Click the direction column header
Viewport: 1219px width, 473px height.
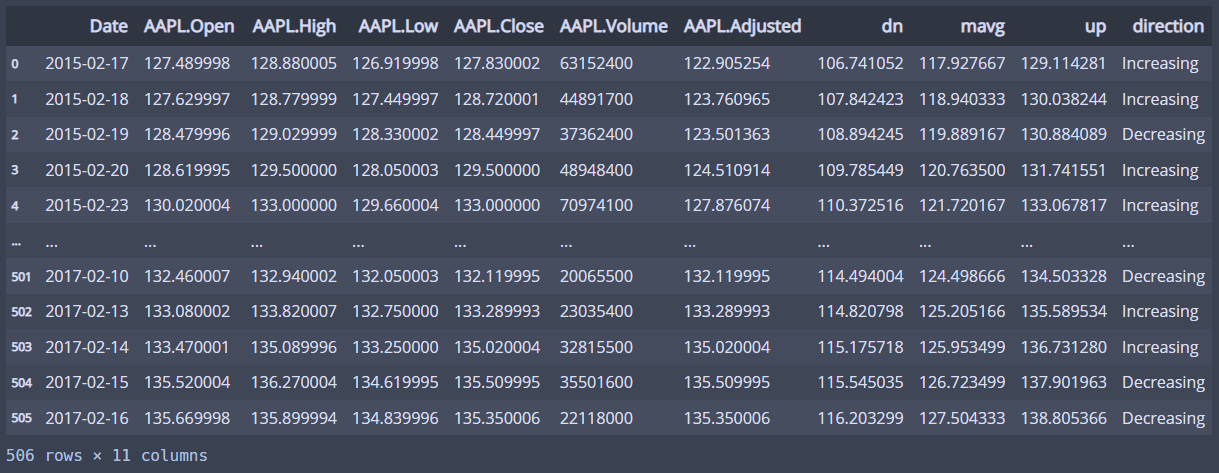coord(1168,26)
